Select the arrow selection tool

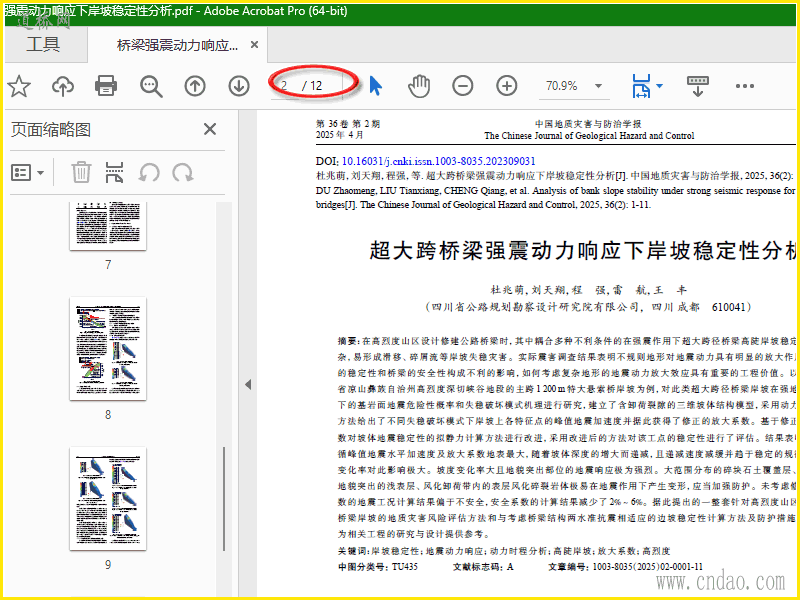376,86
